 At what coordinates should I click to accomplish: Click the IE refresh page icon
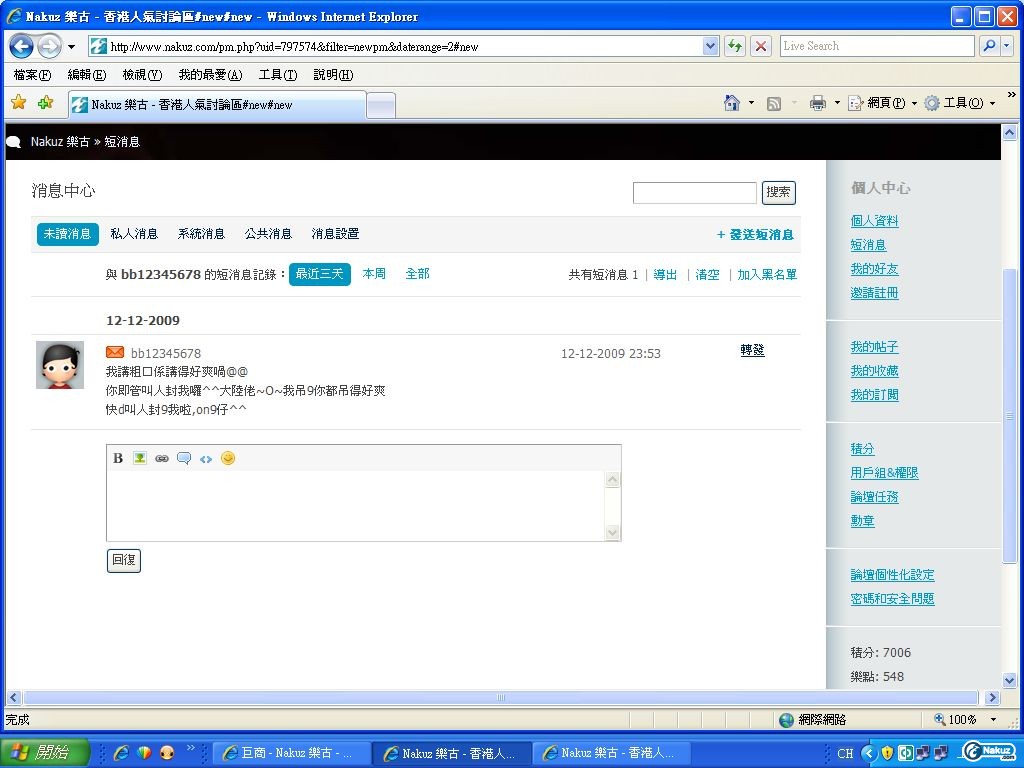tap(735, 46)
